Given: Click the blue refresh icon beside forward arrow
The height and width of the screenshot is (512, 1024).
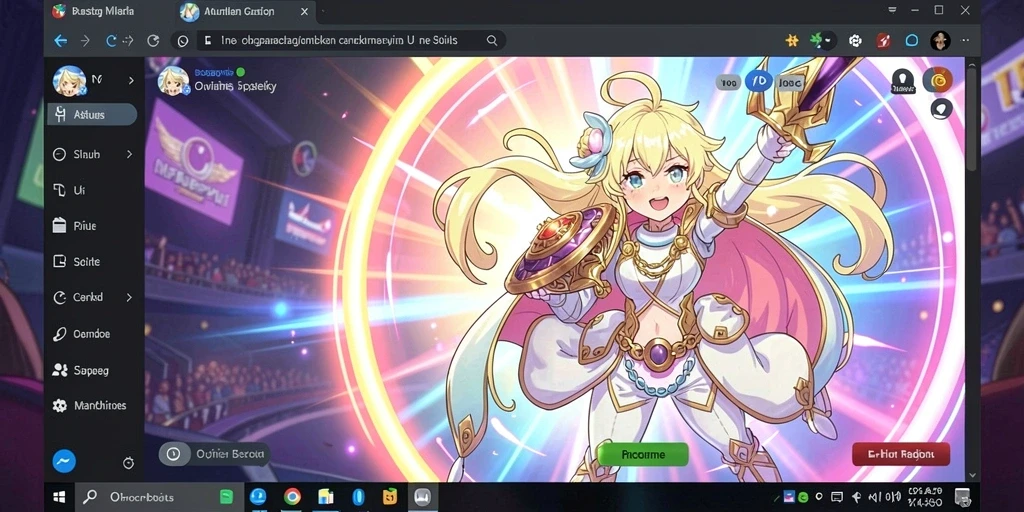Looking at the screenshot, I should click(x=112, y=40).
